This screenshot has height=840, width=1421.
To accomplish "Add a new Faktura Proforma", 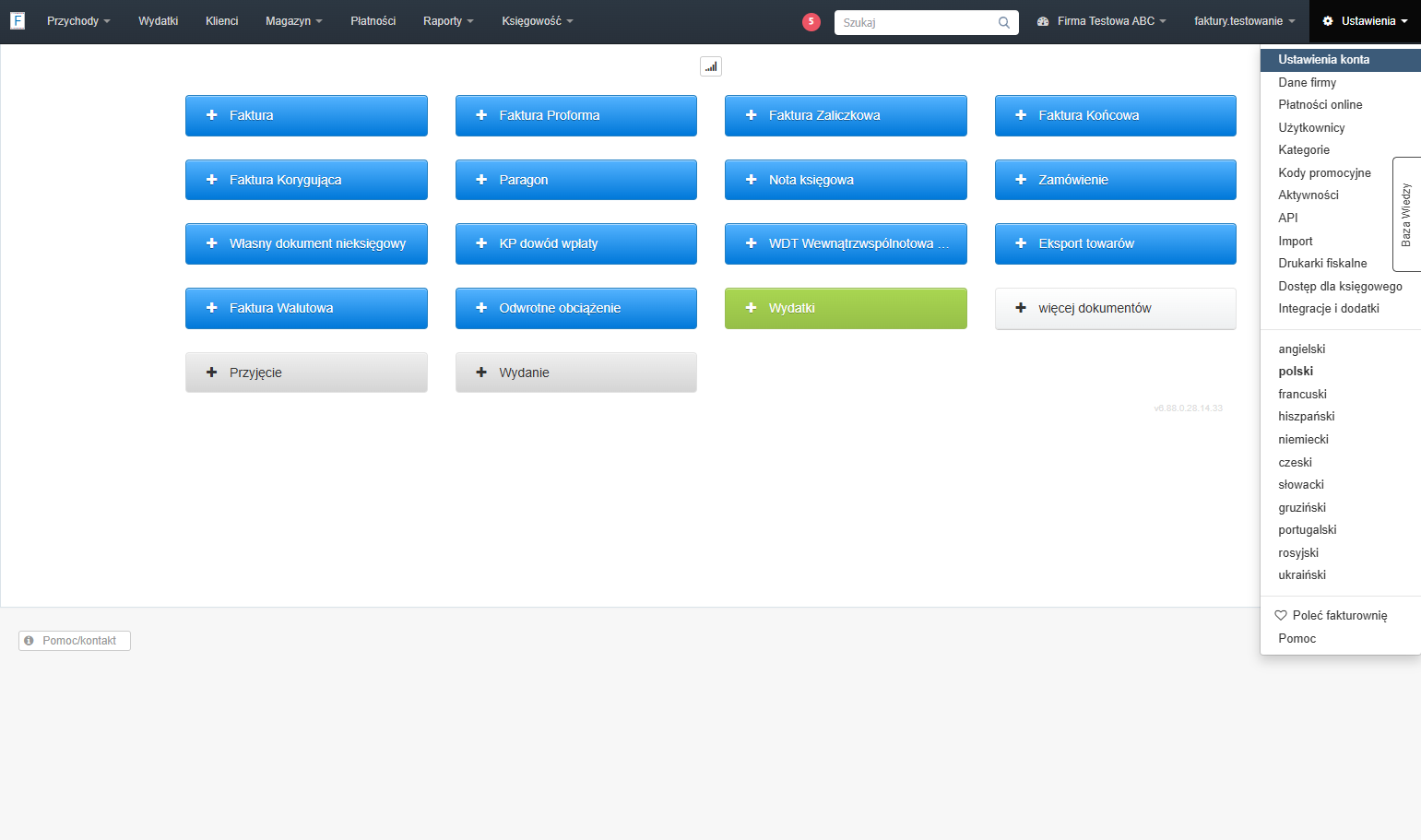I will tap(576, 115).
